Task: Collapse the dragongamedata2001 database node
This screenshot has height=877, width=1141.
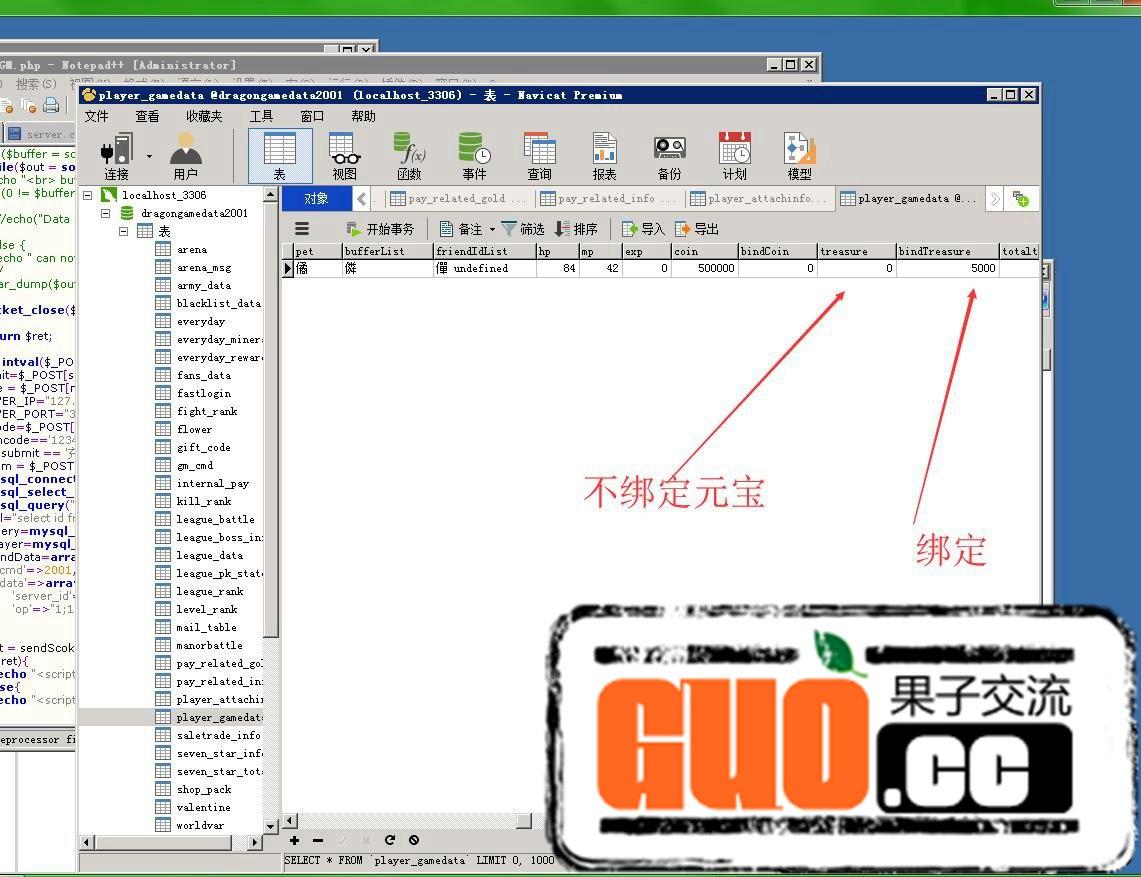Action: click(105, 214)
